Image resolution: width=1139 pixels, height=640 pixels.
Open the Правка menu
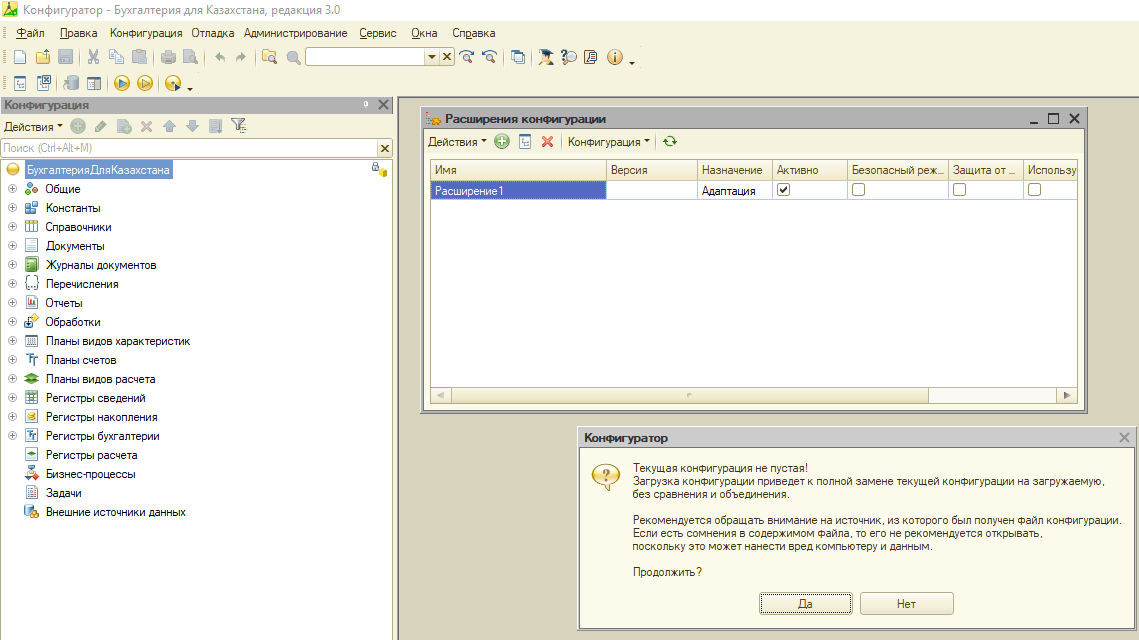78,33
